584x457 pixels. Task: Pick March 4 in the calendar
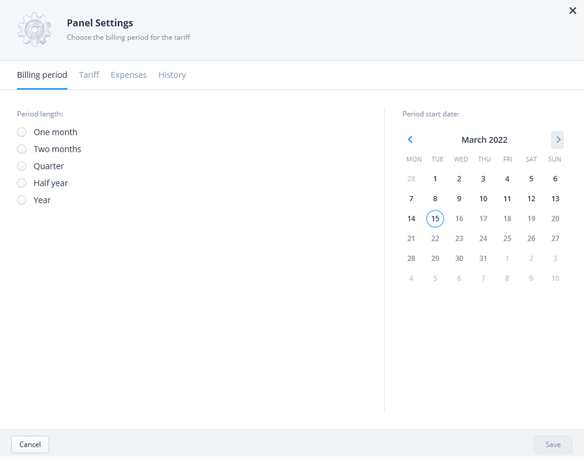pyautogui.click(x=507, y=179)
